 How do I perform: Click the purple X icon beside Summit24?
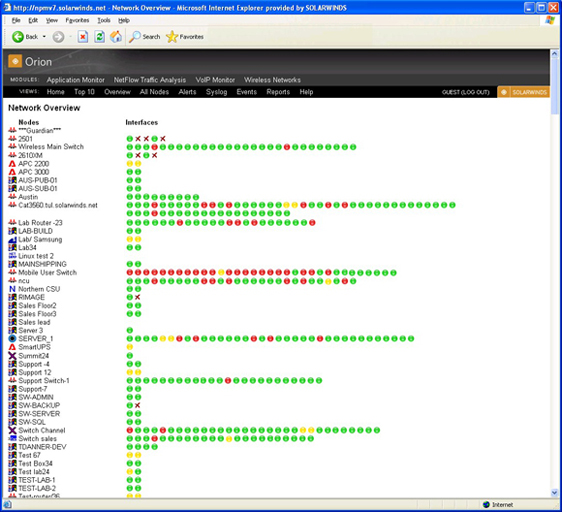coord(12,356)
